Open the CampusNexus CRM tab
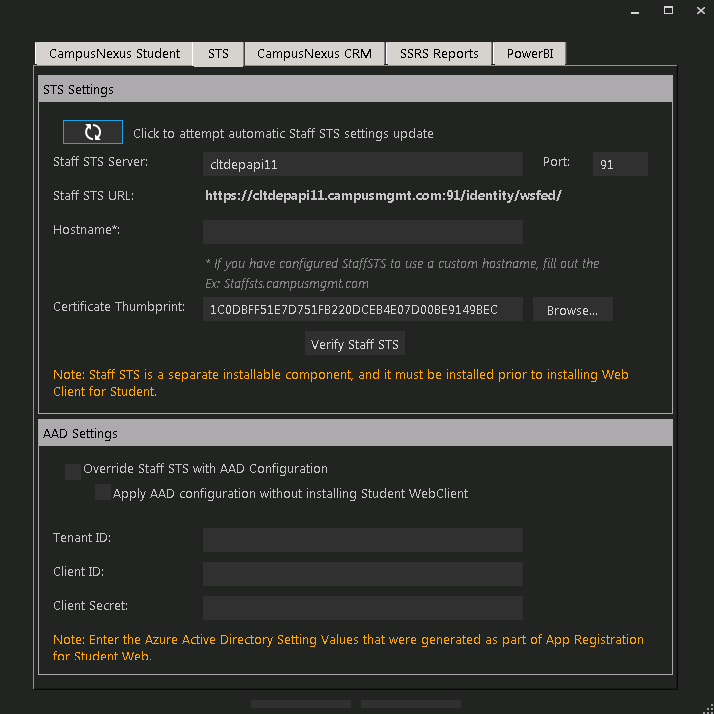This screenshot has height=714, width=714. click(x=314, y=54)
